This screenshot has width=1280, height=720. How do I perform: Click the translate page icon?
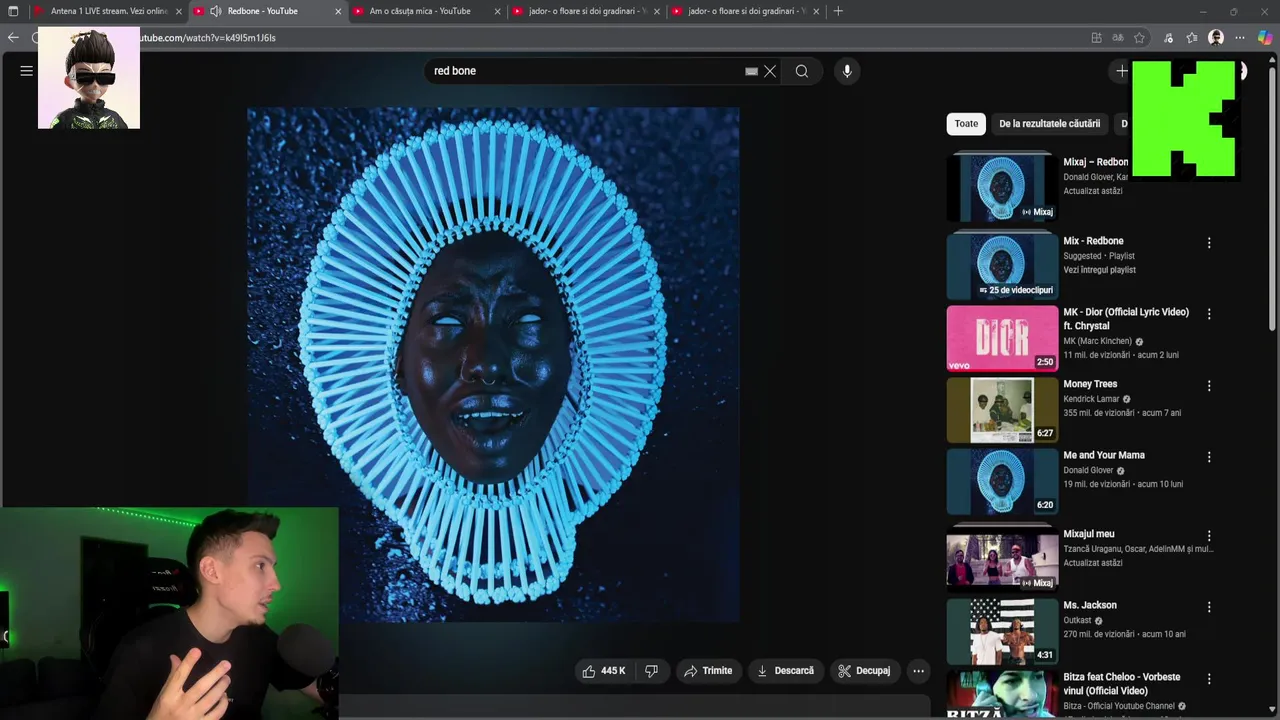tap(1118, 38)
